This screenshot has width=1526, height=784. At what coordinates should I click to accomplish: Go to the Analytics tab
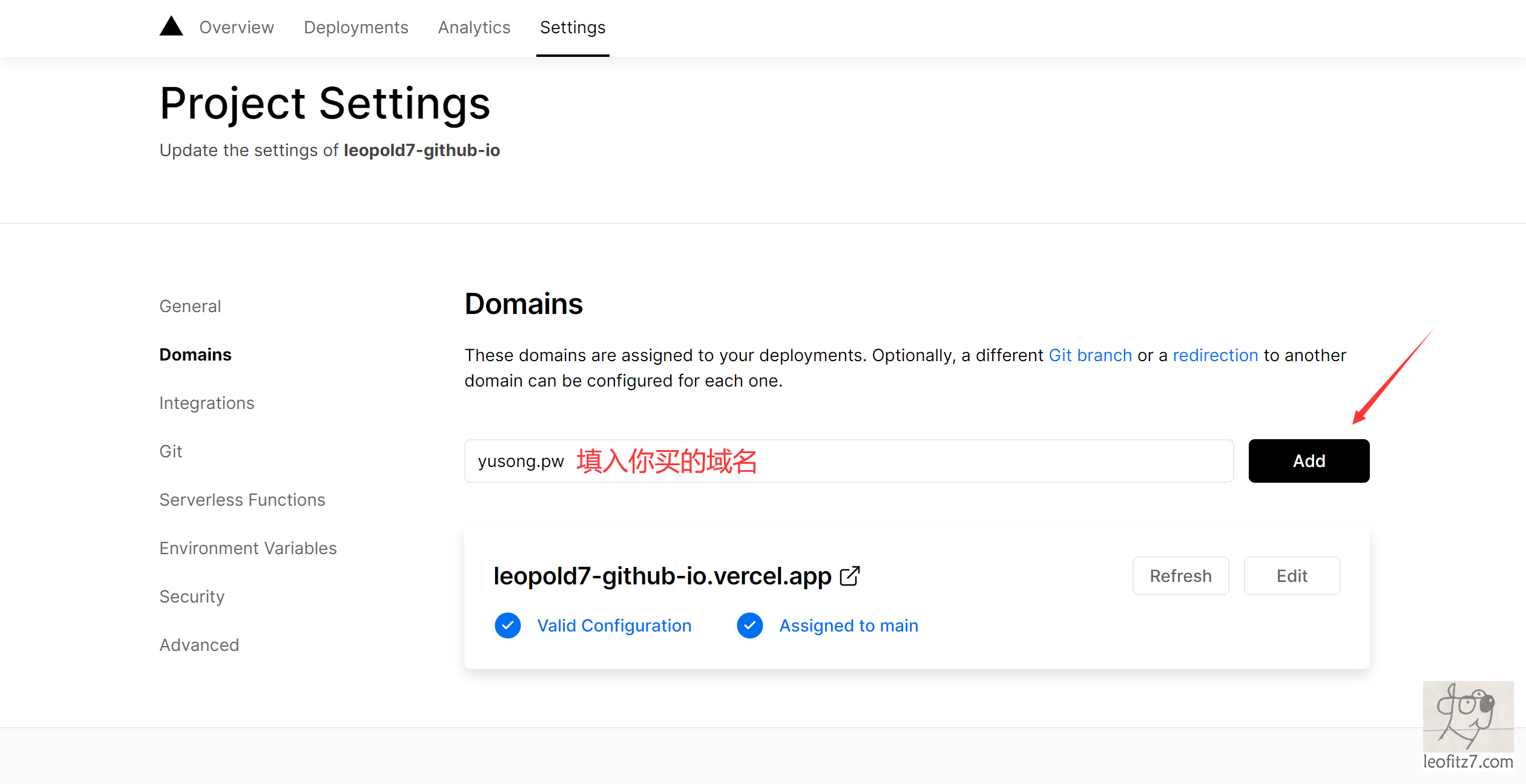pyautogui.click(x=474, y=28)
